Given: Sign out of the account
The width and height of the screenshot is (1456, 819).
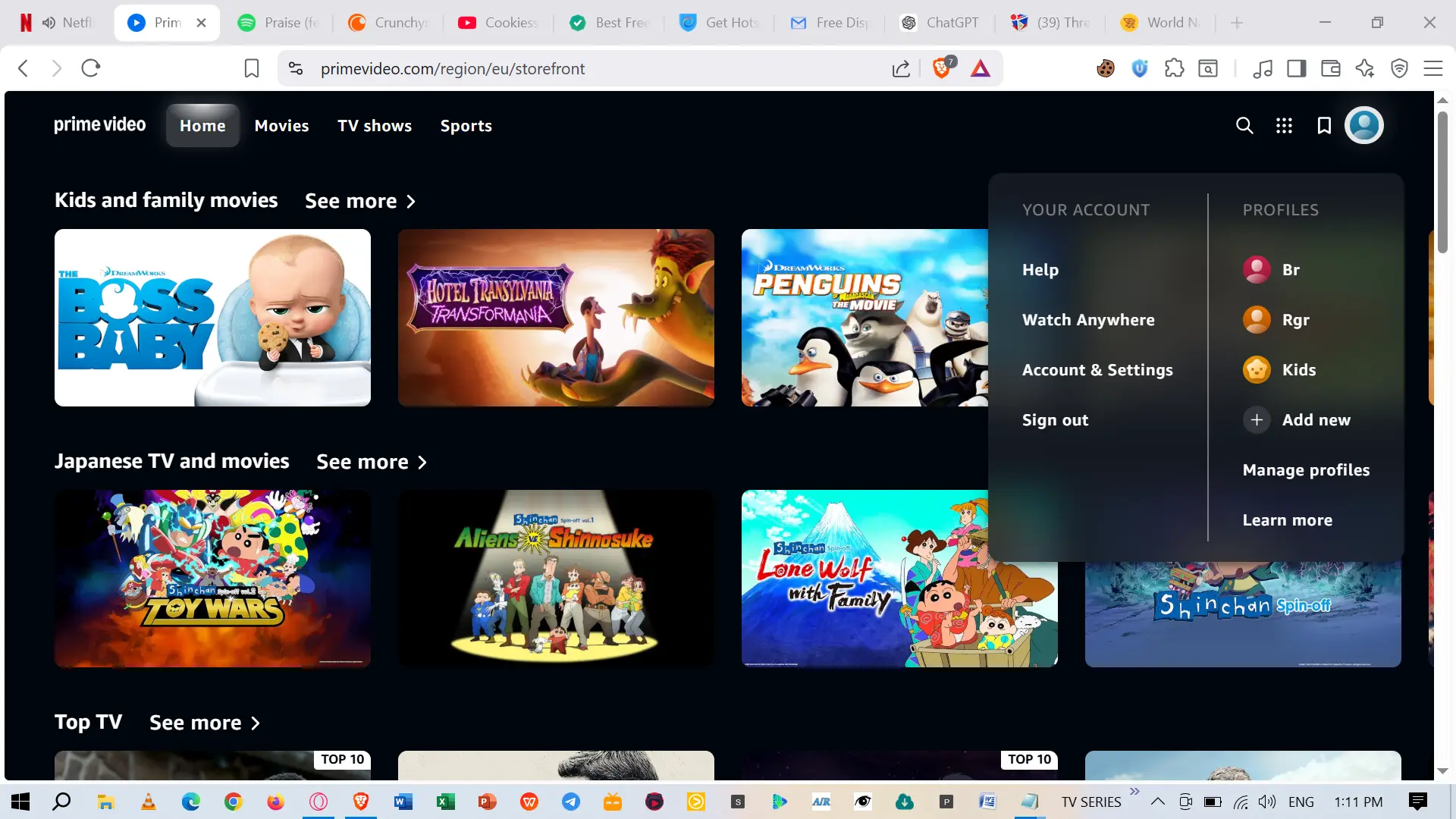Looking at the screenshot, I should click(1055, 419).
